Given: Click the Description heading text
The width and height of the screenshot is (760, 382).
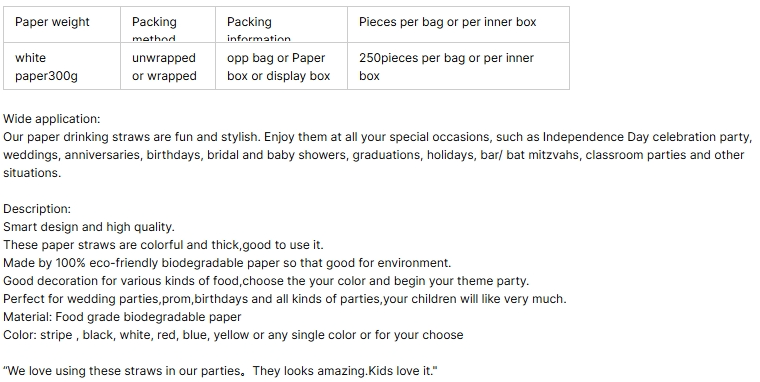Looking at the screenshot, I should click(x=37, y=209).
